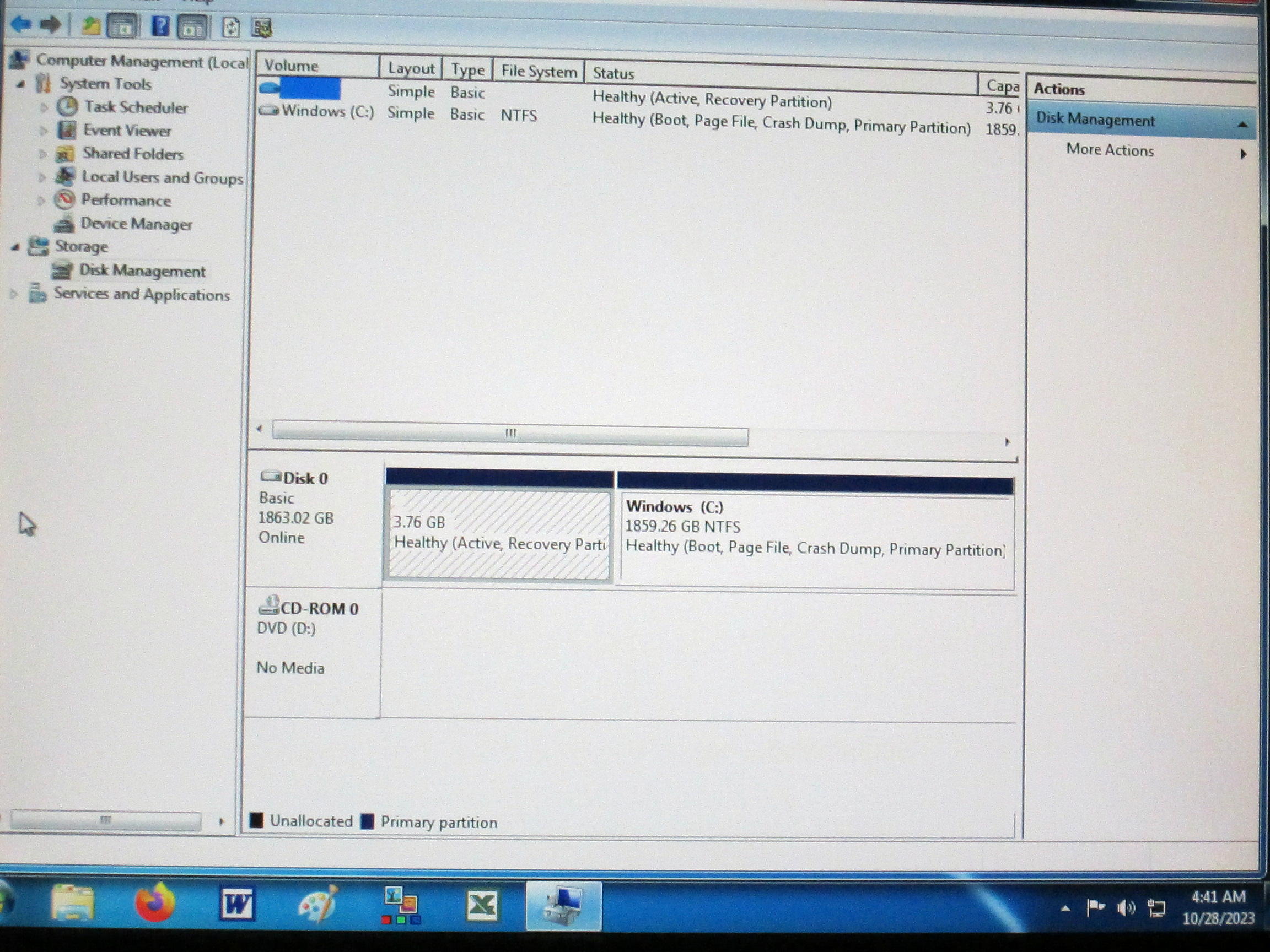
Task: Click the volume list scroll left arrow
Action: pyautogui.click(x=260, y=429)
